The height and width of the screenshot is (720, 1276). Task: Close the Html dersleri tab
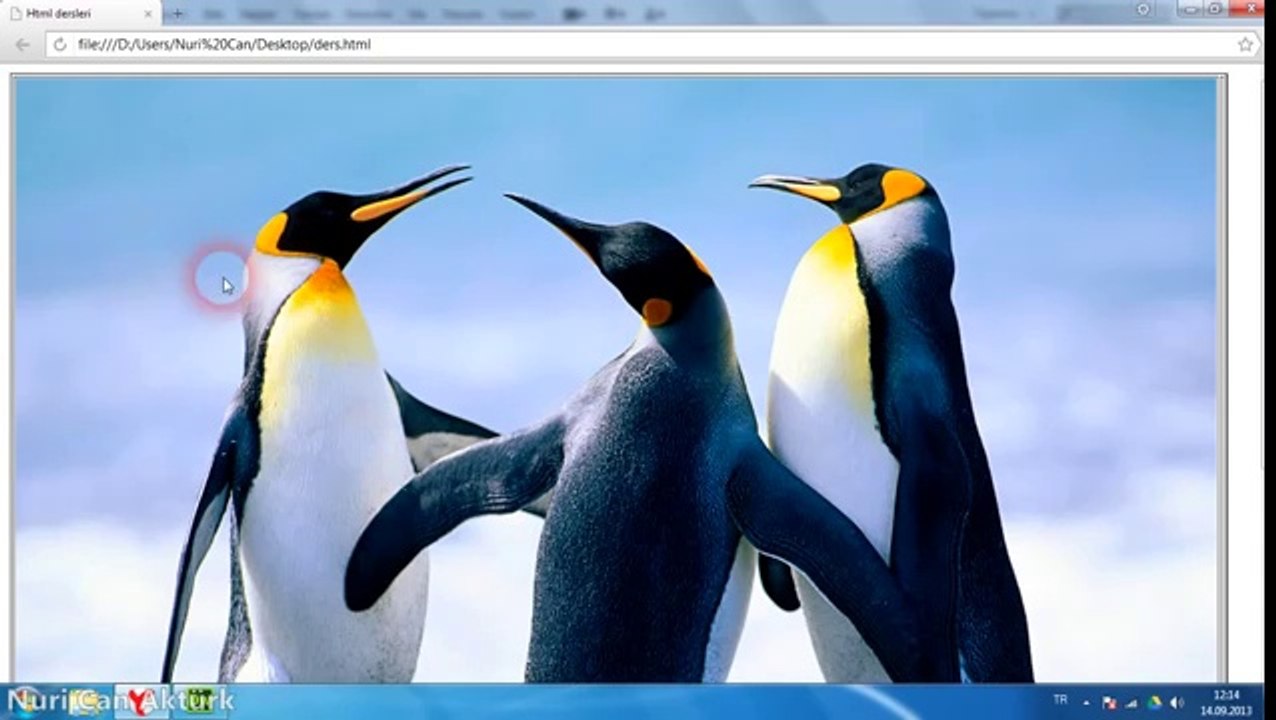click(148, 14)
